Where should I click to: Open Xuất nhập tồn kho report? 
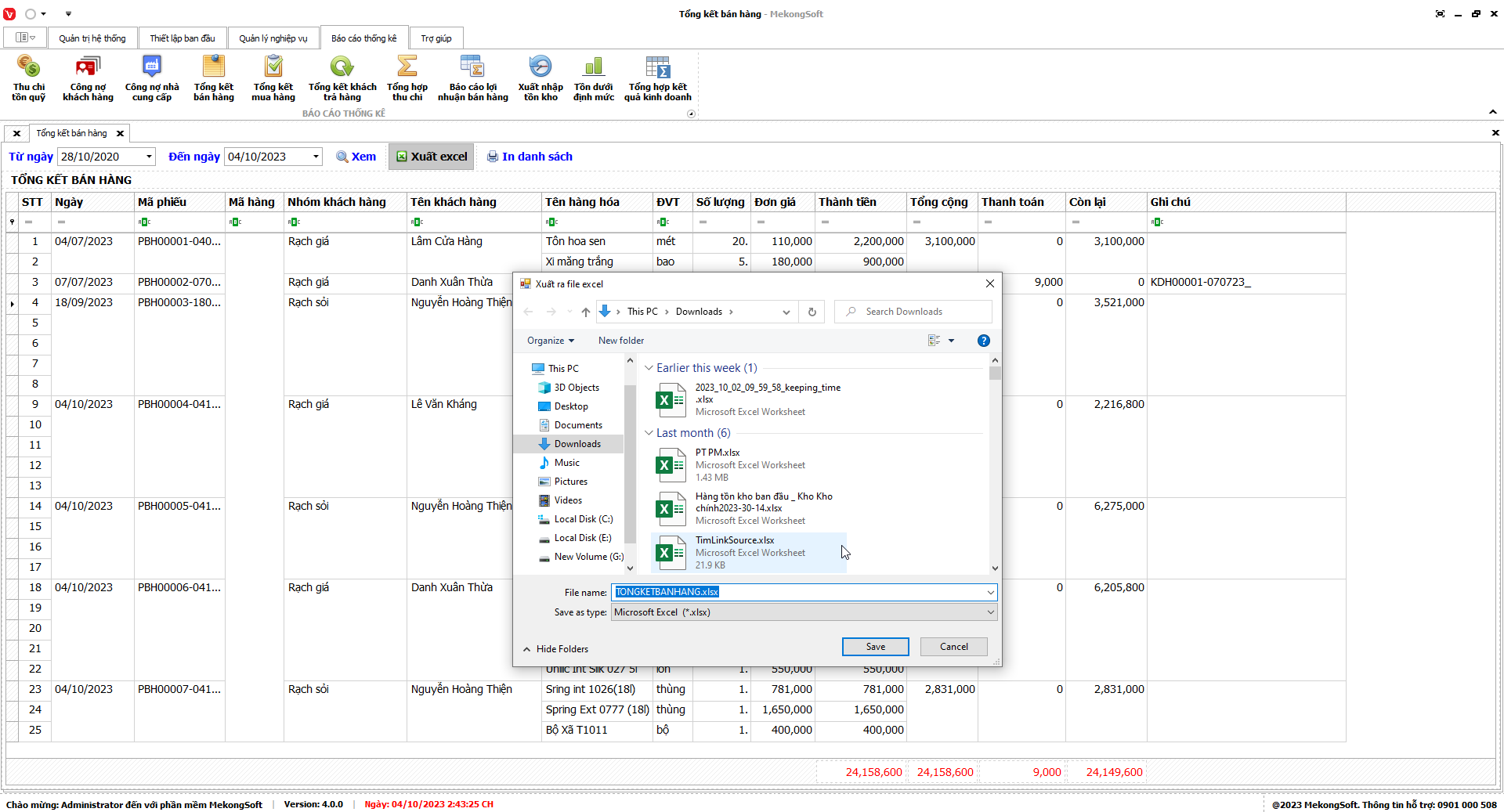(x=540, y=78)
